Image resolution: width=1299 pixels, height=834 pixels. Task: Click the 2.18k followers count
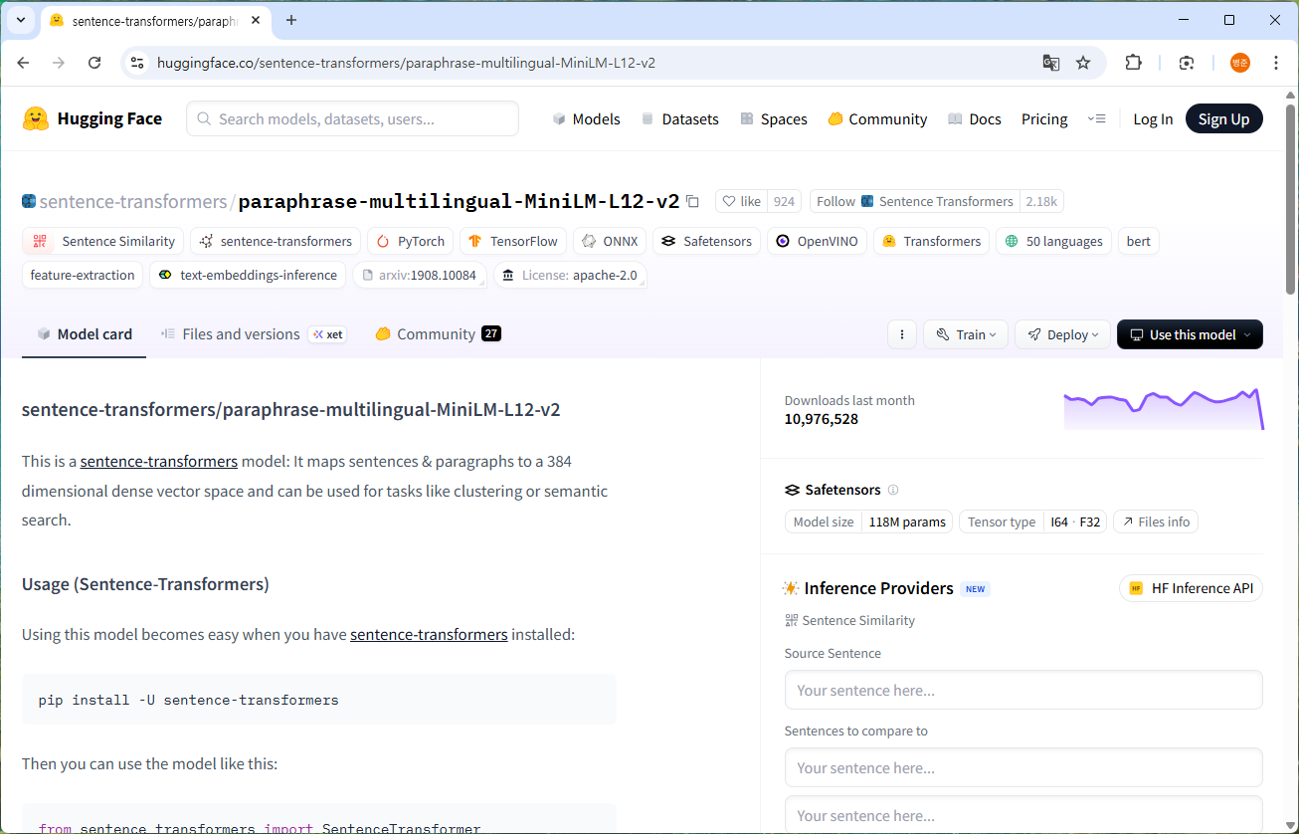[1042, 202]
